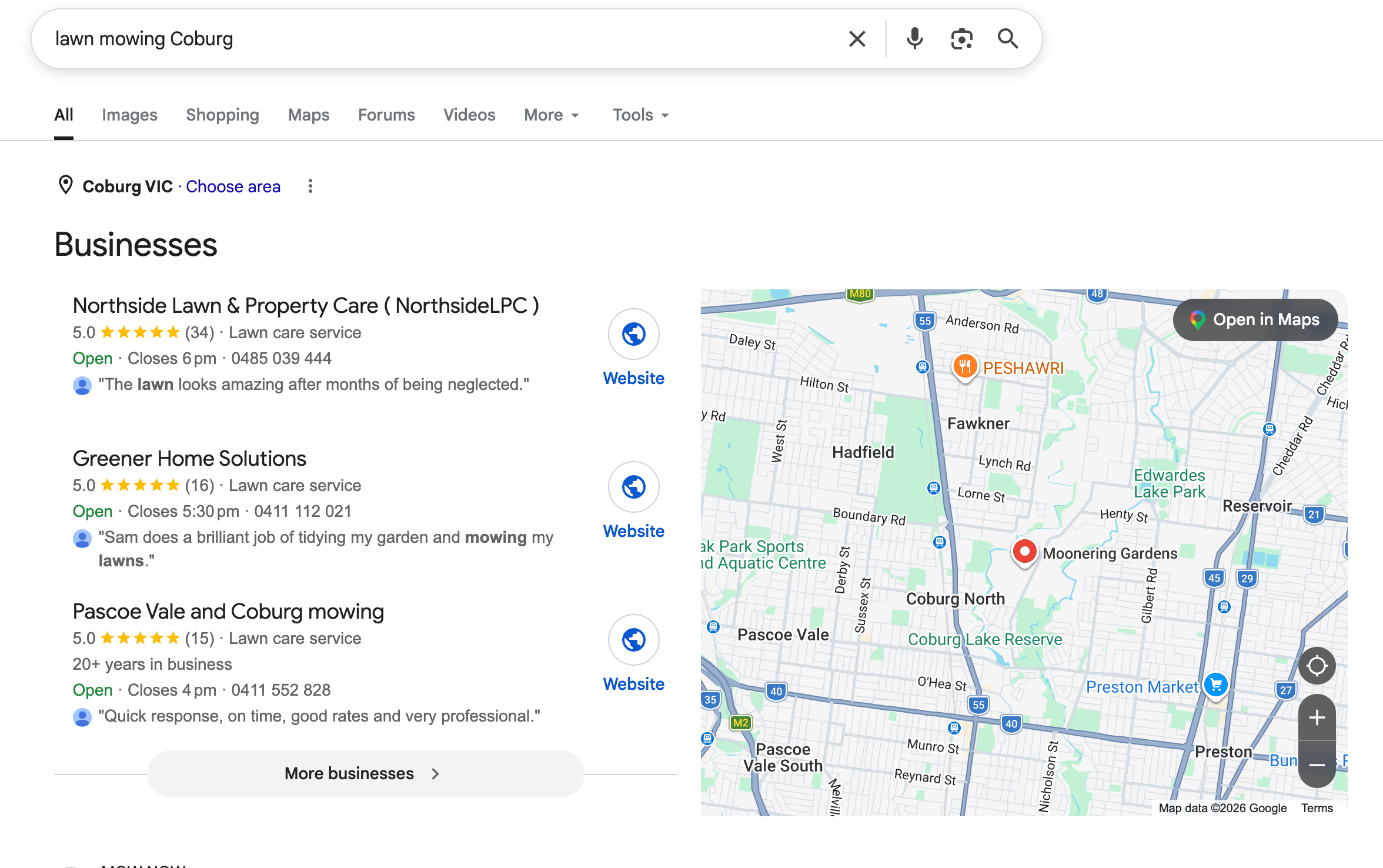Clear the search box with the X icon
The width and height of the screenshot is (1383, 868).
click(857, 39)
